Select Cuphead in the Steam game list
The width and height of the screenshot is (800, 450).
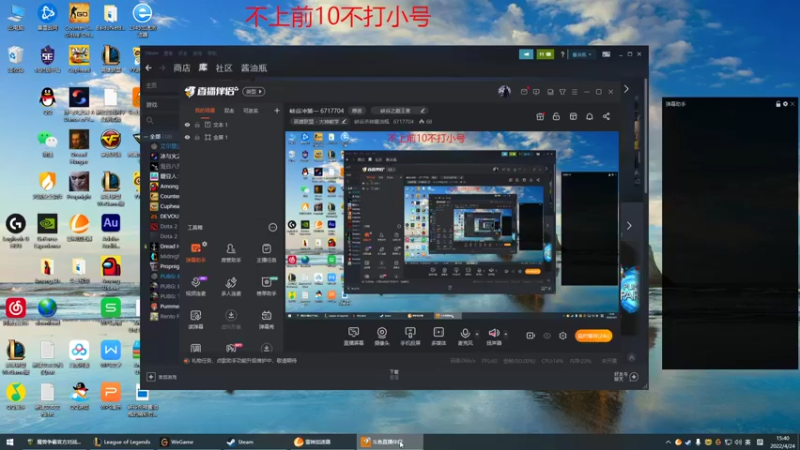pos(164,206)
